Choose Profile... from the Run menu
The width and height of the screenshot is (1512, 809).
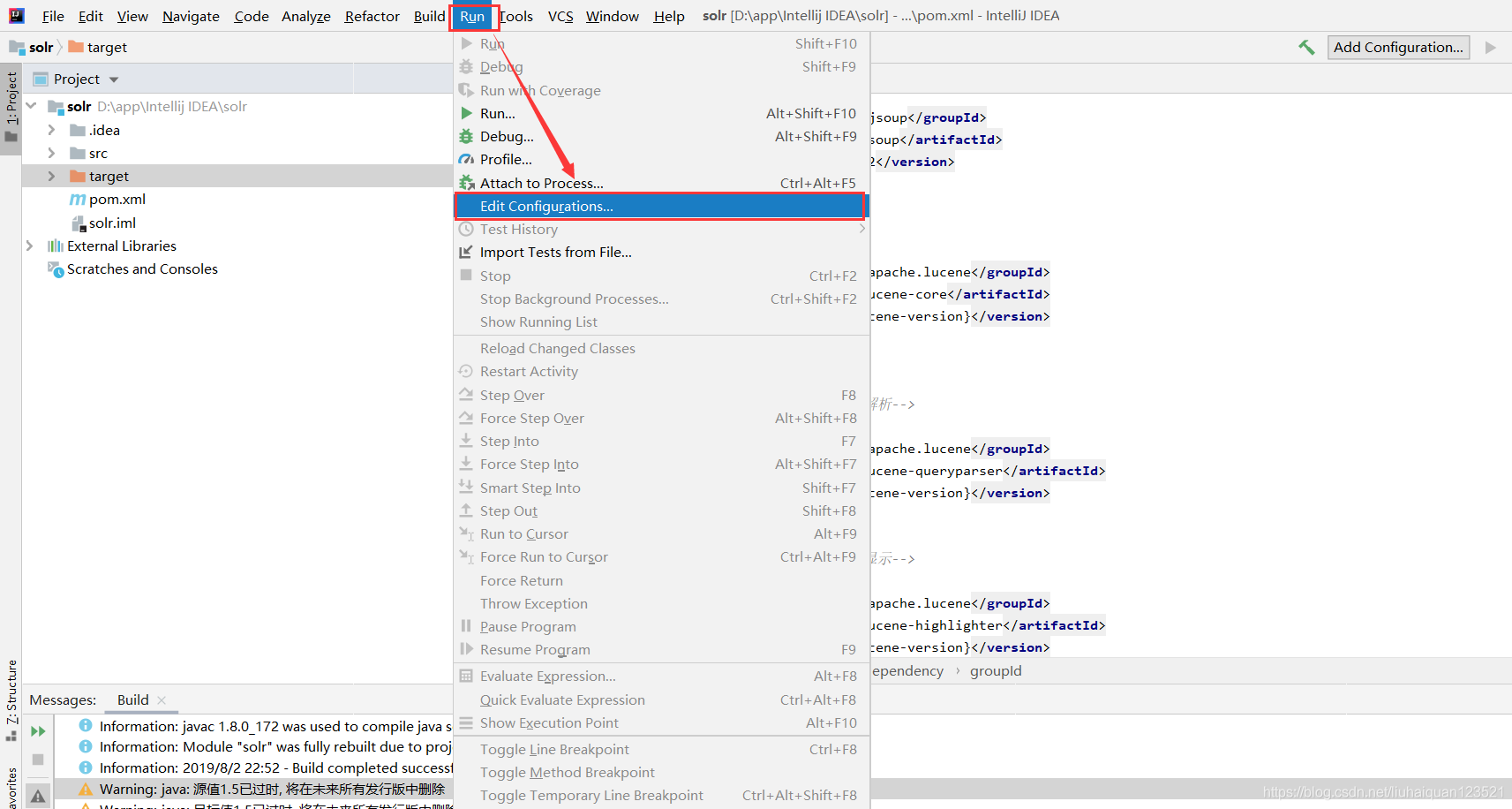click(x=661, y=159)
